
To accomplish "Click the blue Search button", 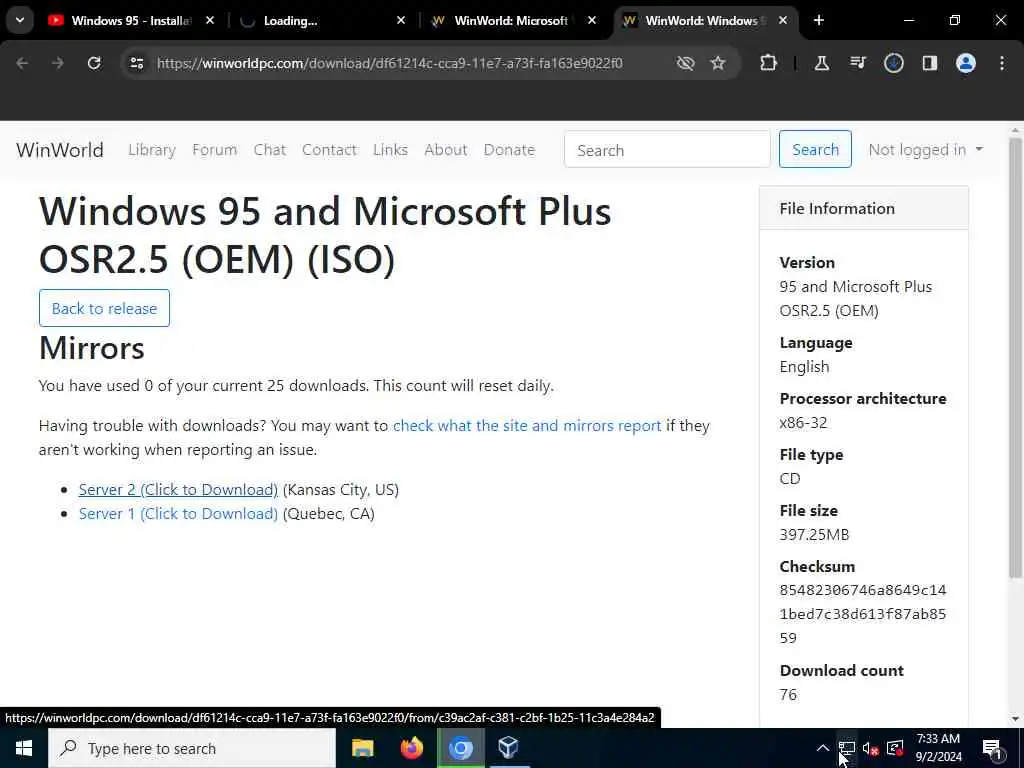I will tap(815, 150).
